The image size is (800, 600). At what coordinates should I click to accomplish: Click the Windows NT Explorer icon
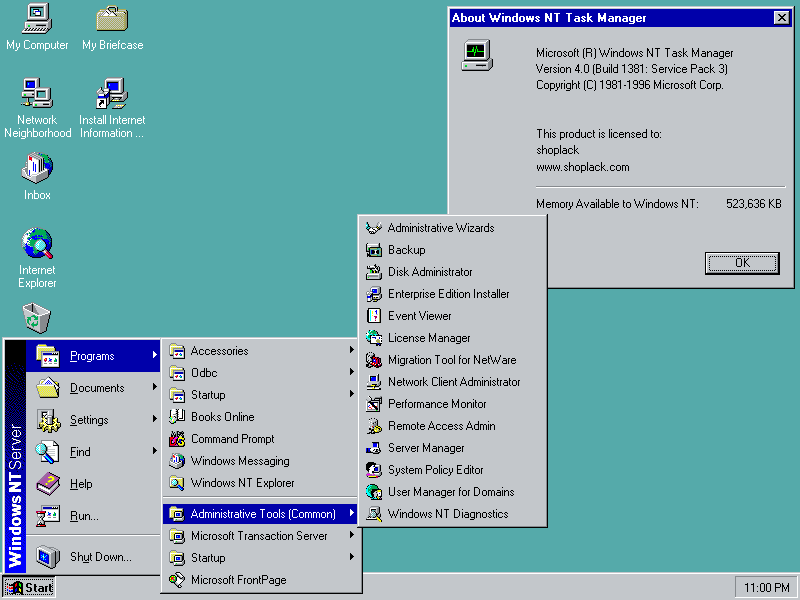click(x=177, y=483)
